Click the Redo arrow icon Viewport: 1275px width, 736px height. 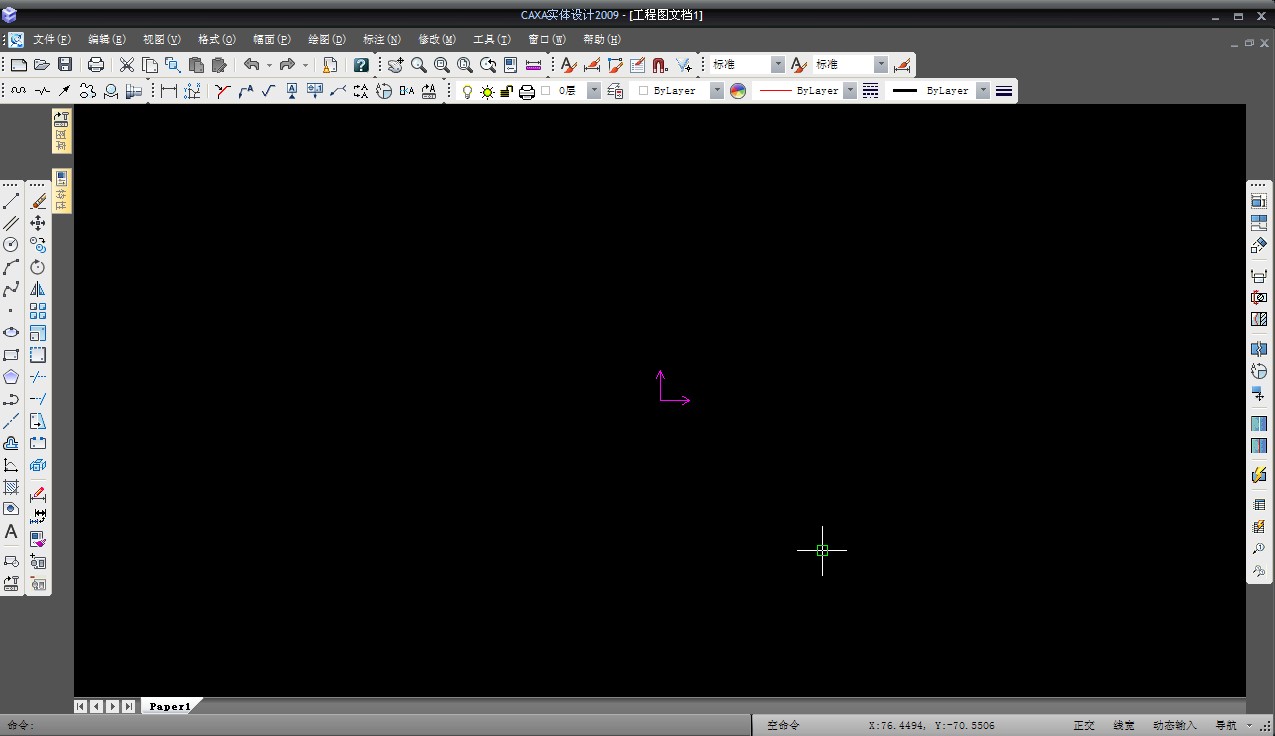[287, 65]
